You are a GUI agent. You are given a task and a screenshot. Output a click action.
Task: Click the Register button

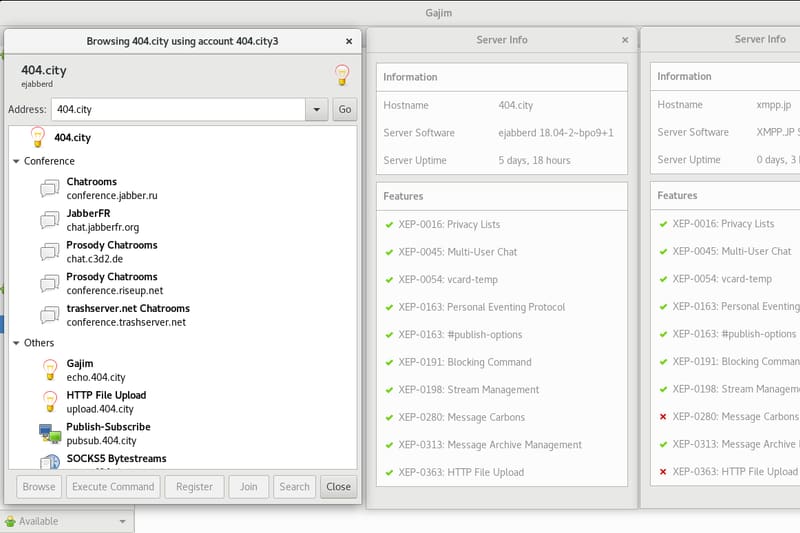[x=194, y=487]
